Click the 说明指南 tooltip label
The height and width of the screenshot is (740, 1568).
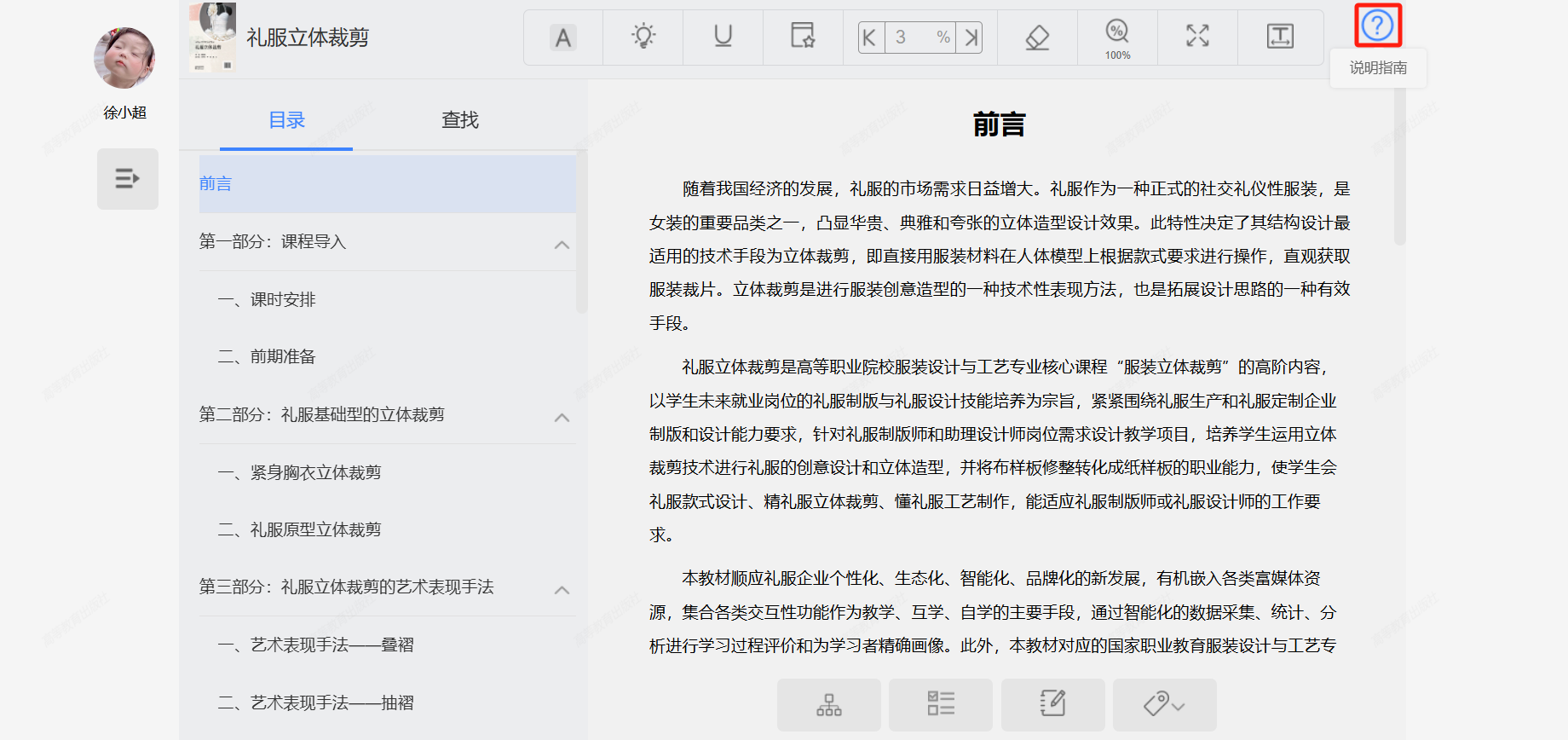point(1378,68)
